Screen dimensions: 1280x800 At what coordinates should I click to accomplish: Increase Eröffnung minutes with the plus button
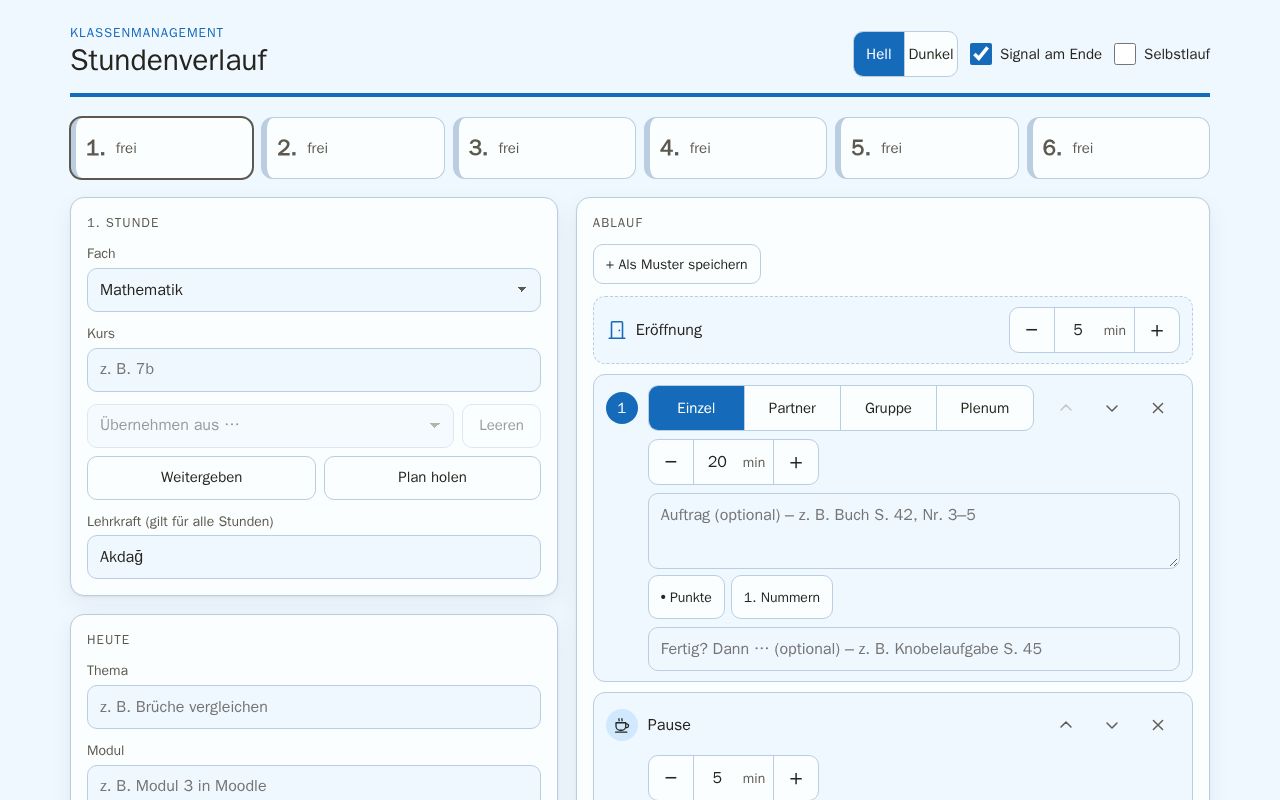click(x=1157, y=330)
